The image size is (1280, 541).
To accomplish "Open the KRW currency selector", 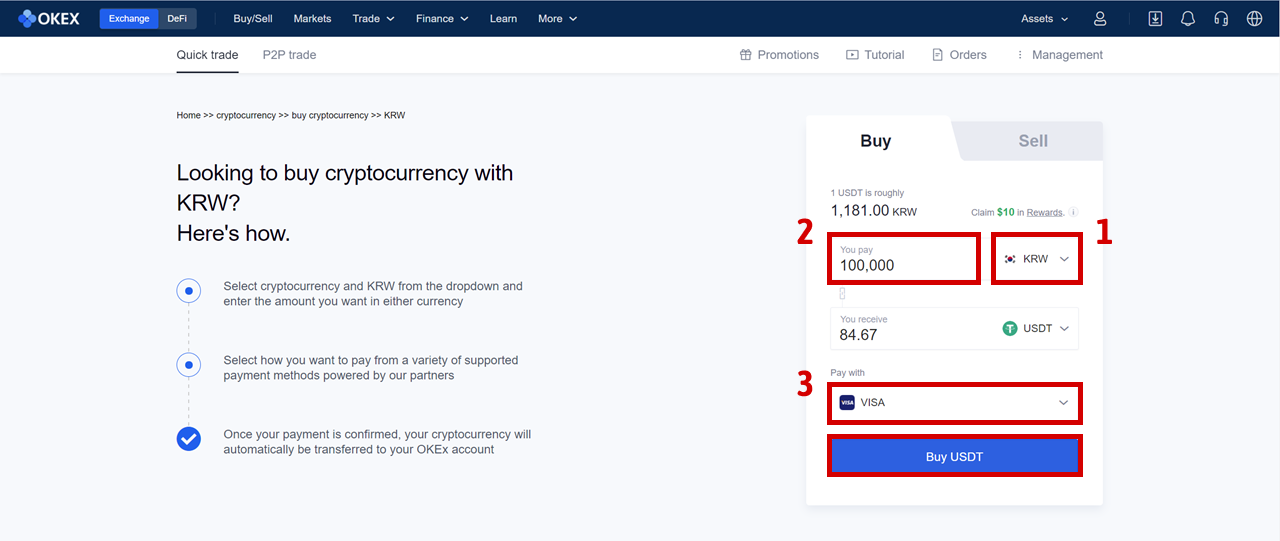I will 1037,259.
